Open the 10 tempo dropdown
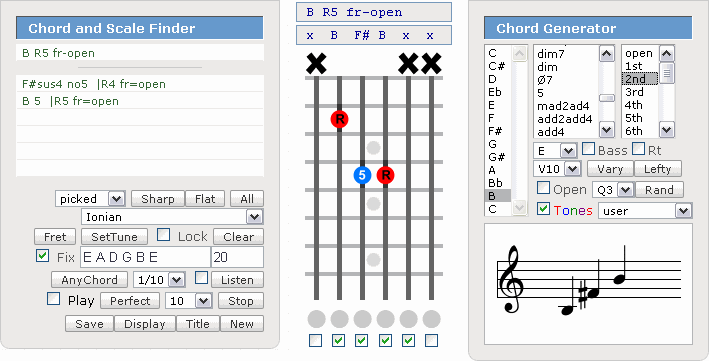This screenshot has width=709, height=361. (189, 301)
